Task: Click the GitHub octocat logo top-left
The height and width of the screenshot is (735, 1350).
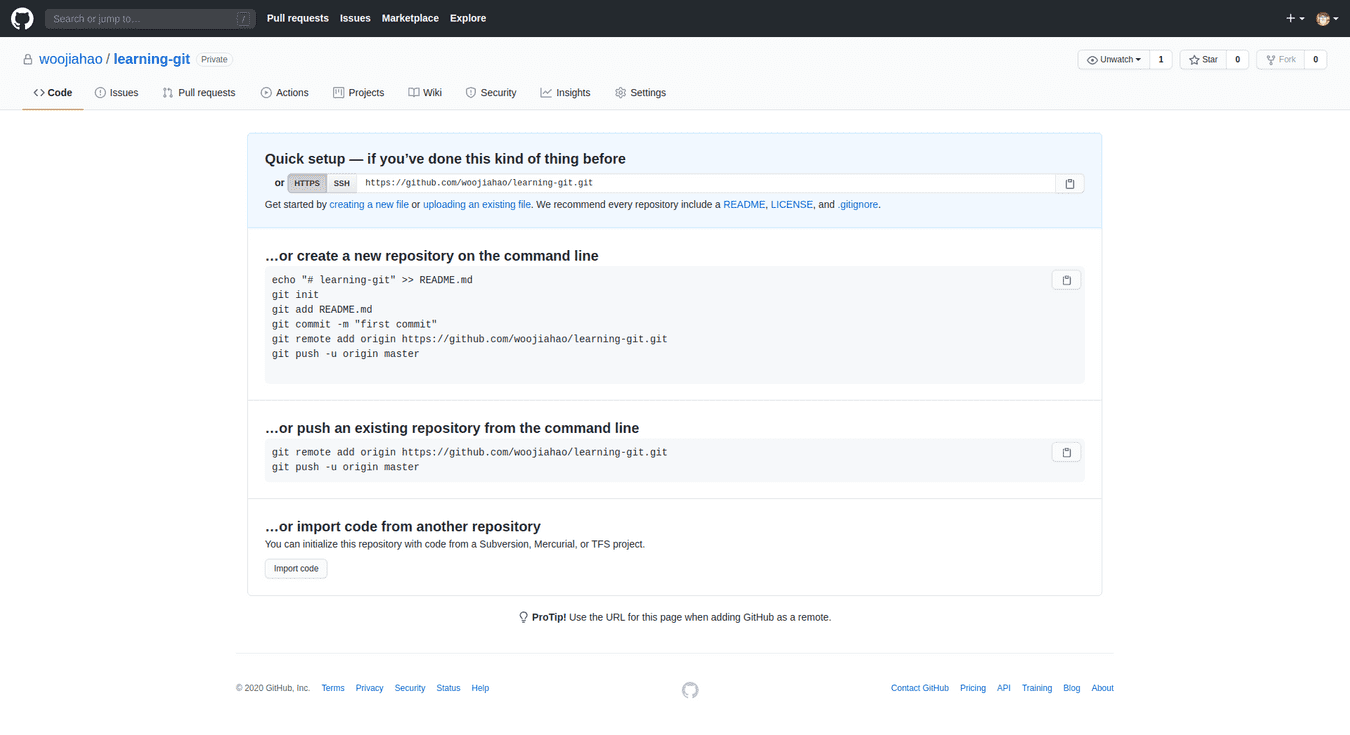Action: coord(22,18)
